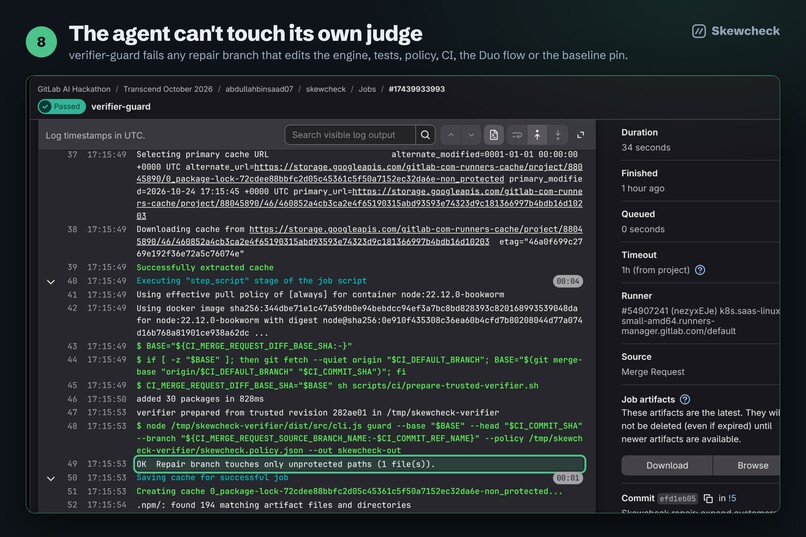Open the log in full screen icon
This screenshot has width=806, height=537.
point(580,135)
